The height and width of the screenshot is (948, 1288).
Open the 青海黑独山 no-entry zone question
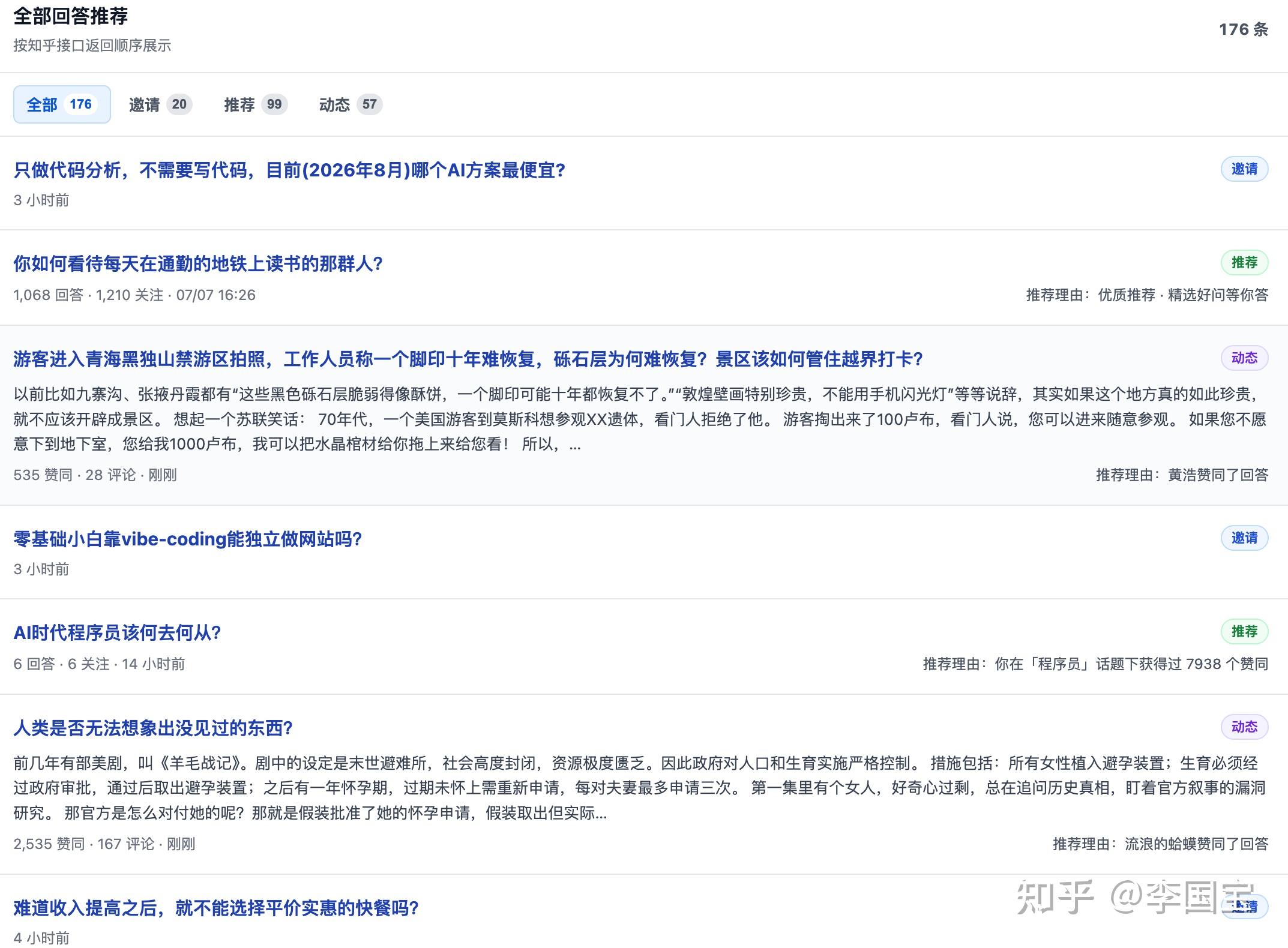click(468, 359)
